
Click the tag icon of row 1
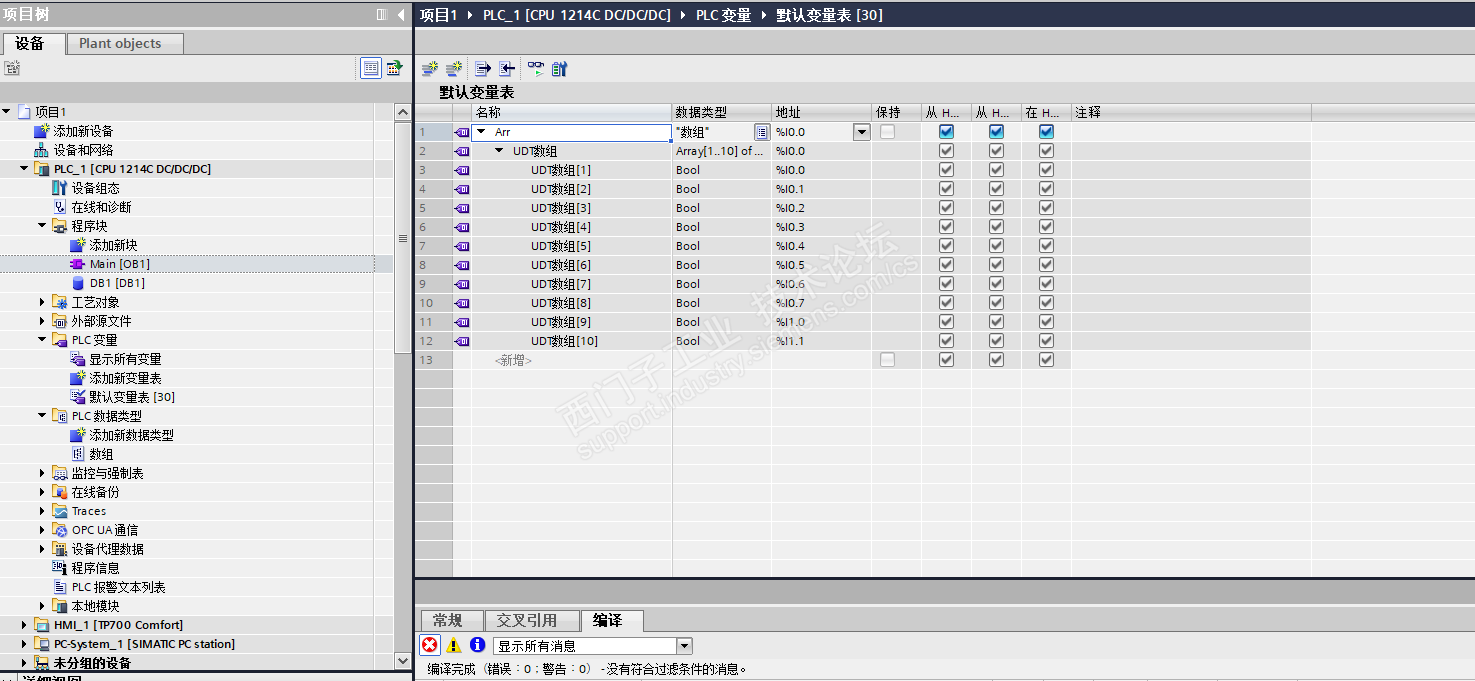(x=462, y=132)
